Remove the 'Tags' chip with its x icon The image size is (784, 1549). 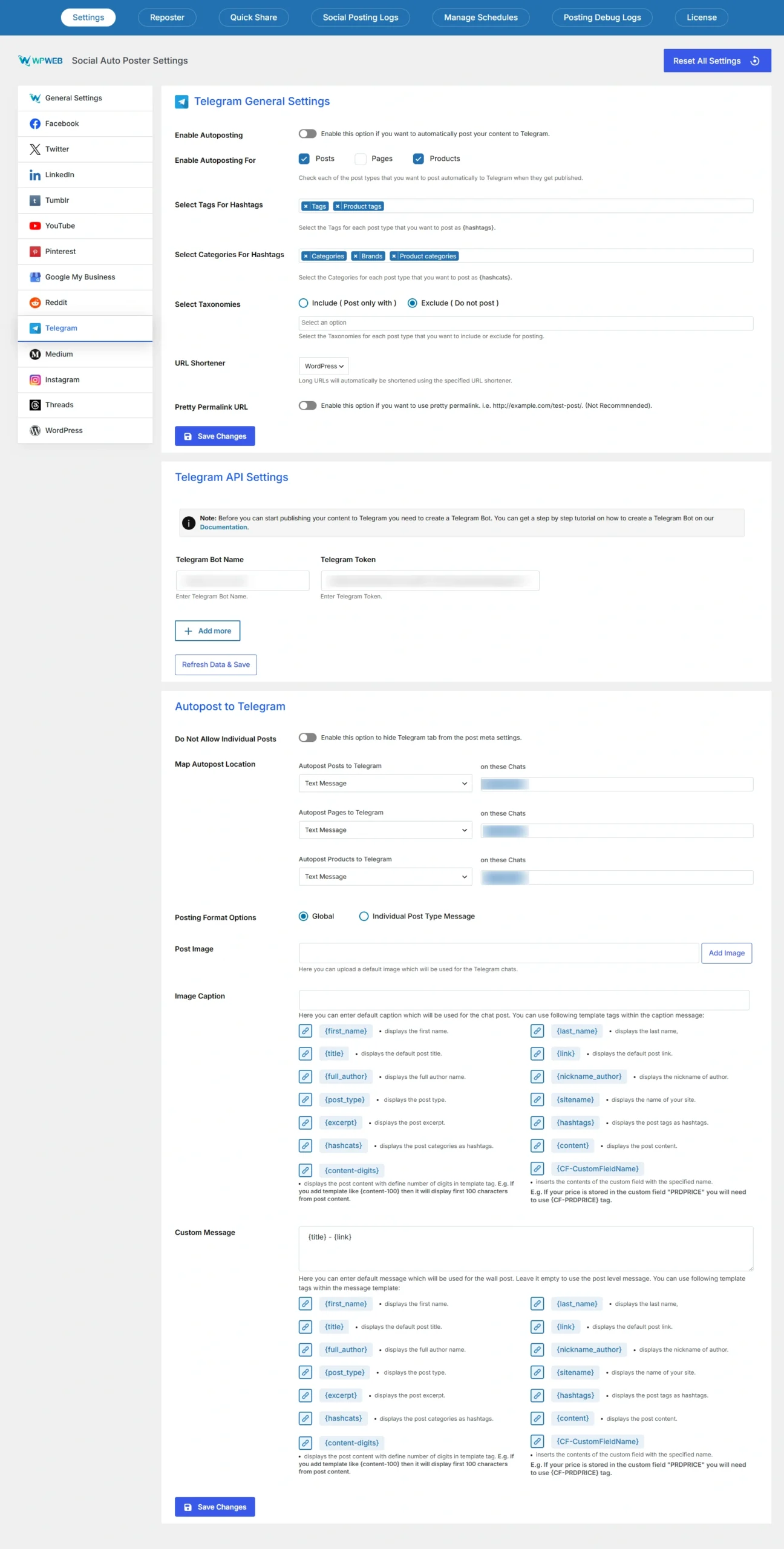[x=306, y=206]
